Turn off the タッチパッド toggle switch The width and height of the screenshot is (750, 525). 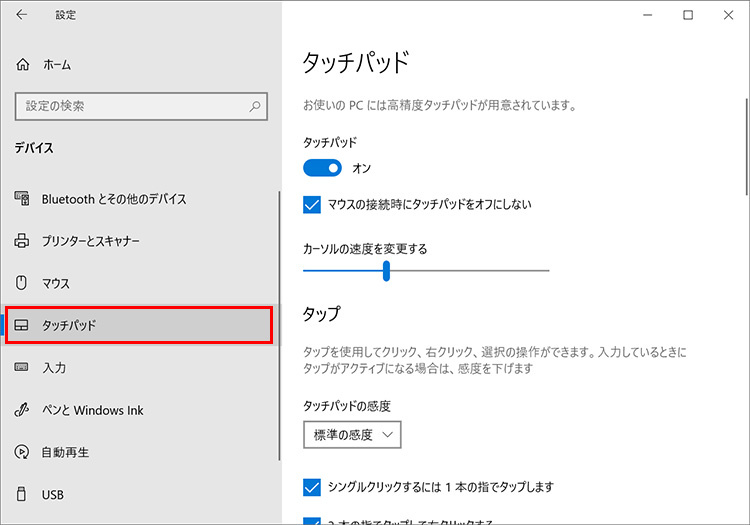(322, 168)
